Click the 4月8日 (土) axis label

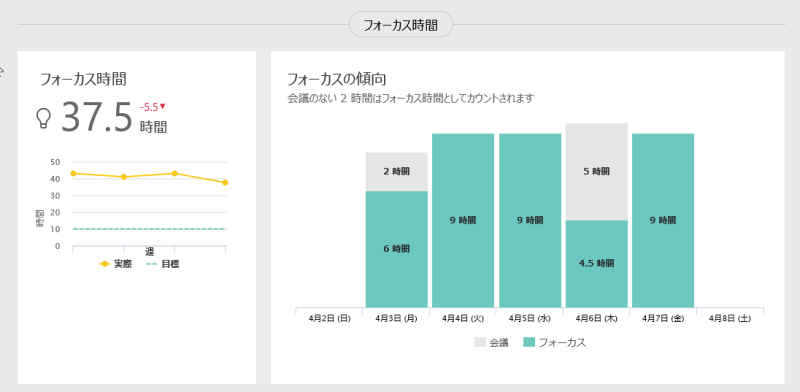(730, 318)
